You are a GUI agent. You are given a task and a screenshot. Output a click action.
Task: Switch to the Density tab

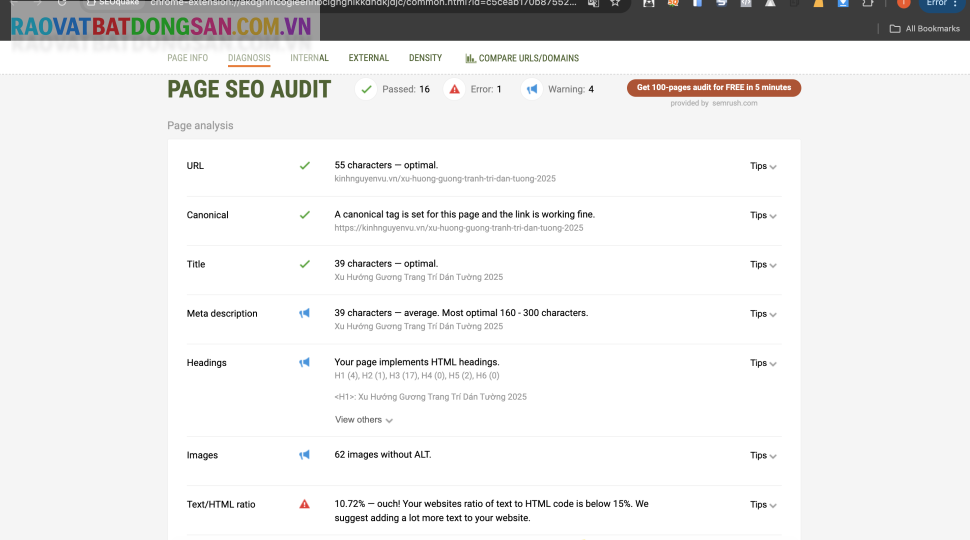coord(425,58)
